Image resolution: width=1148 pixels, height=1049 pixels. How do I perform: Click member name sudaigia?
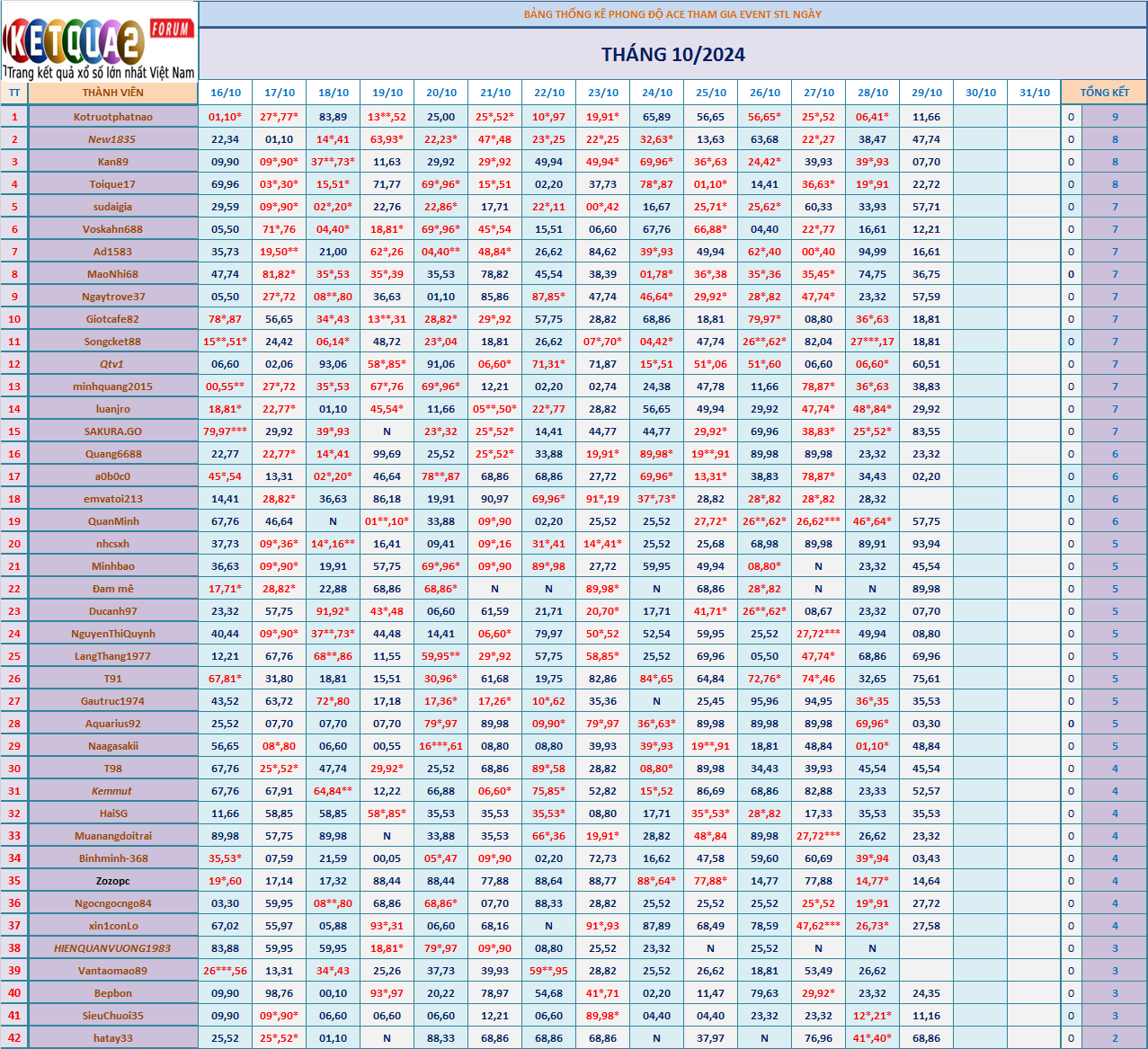tap(112, 207)
